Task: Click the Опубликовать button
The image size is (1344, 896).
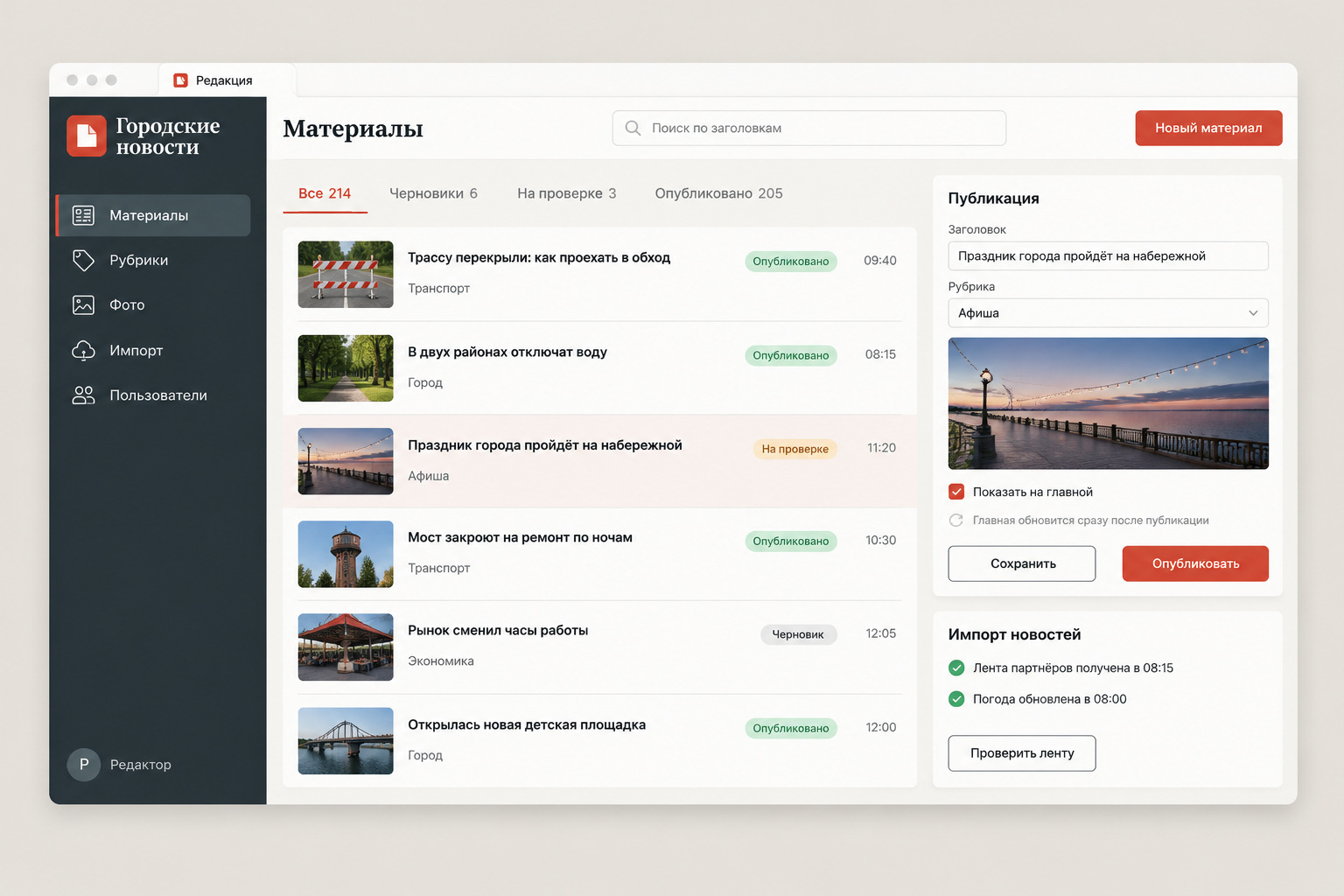Action: pos(1195,563)
